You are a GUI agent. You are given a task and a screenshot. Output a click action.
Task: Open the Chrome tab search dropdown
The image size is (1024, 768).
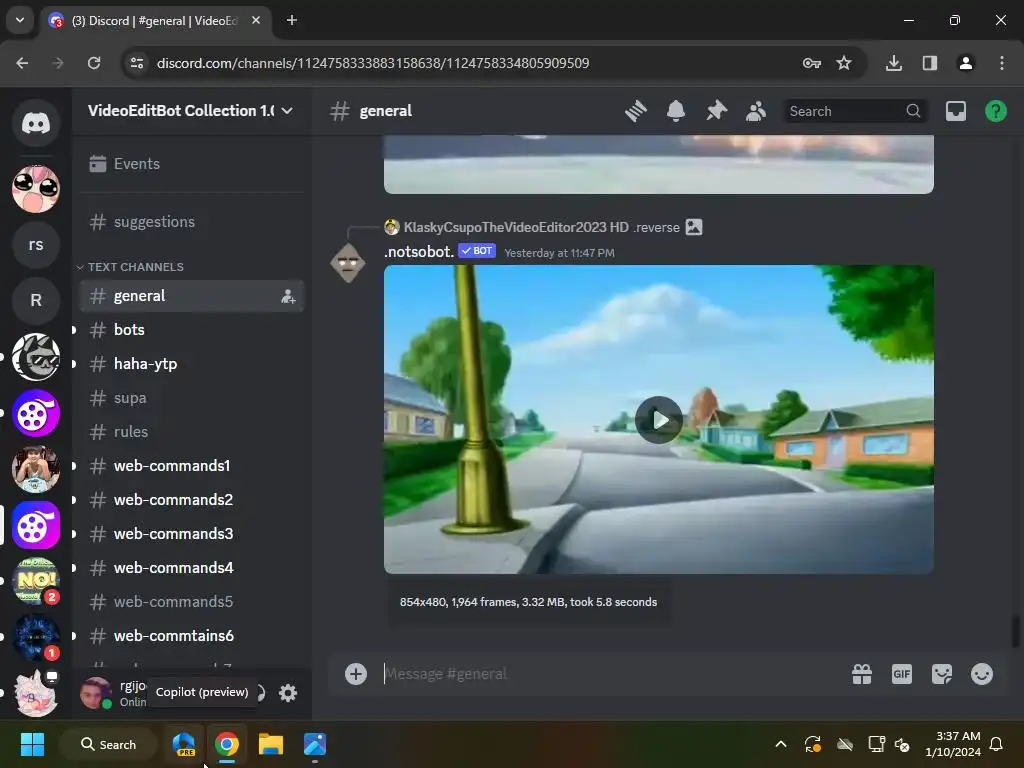coord(20,20)
